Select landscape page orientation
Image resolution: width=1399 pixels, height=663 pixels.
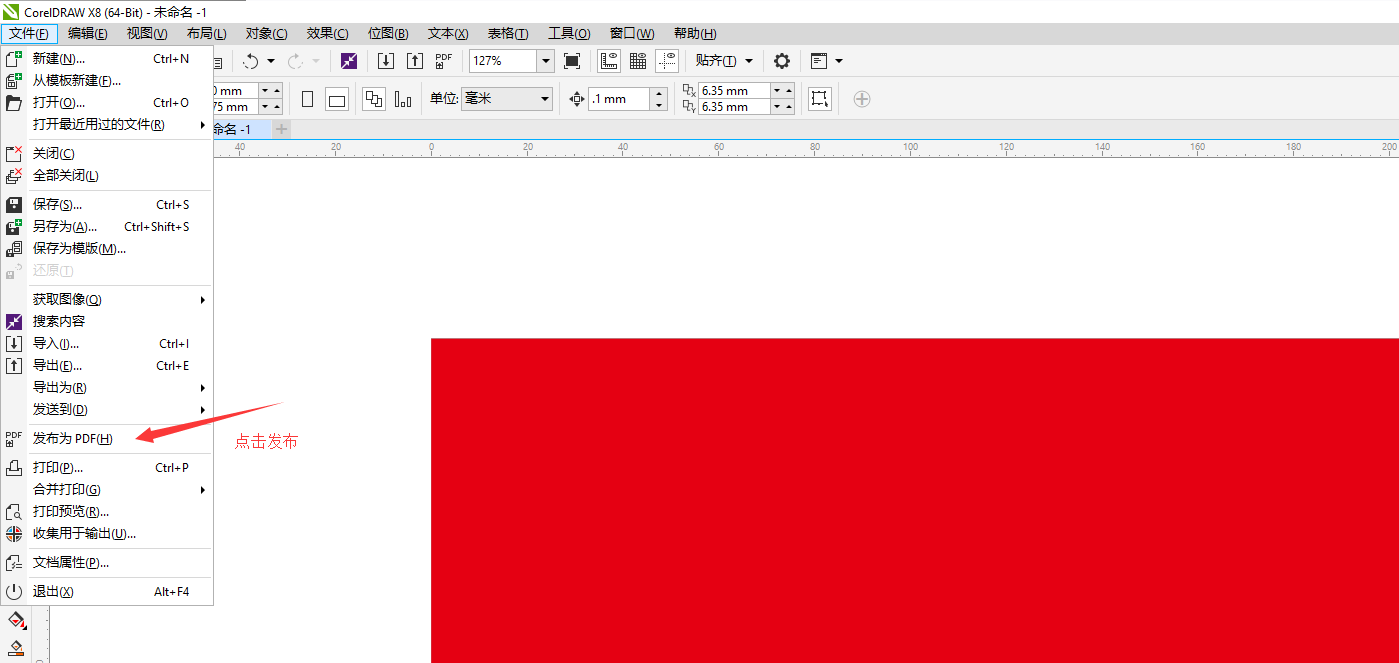[x=337, y=99]
